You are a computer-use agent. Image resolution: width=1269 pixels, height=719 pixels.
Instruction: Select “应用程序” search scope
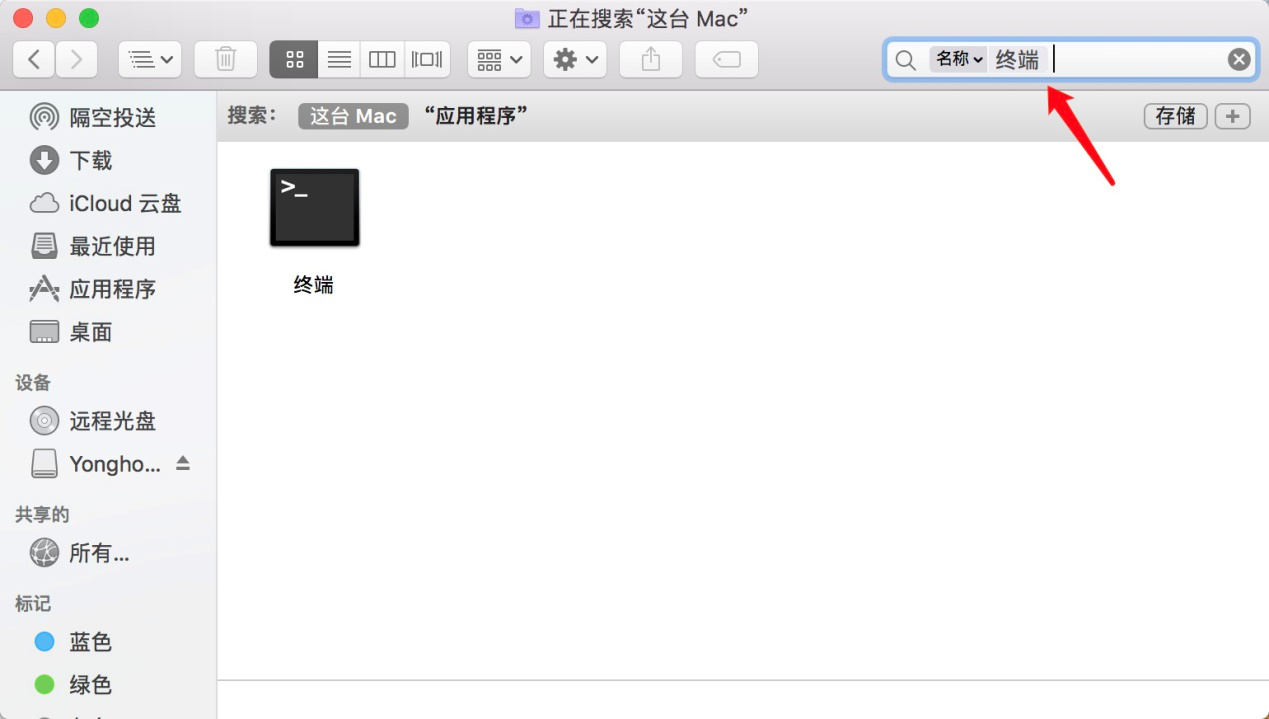point(476,116)
